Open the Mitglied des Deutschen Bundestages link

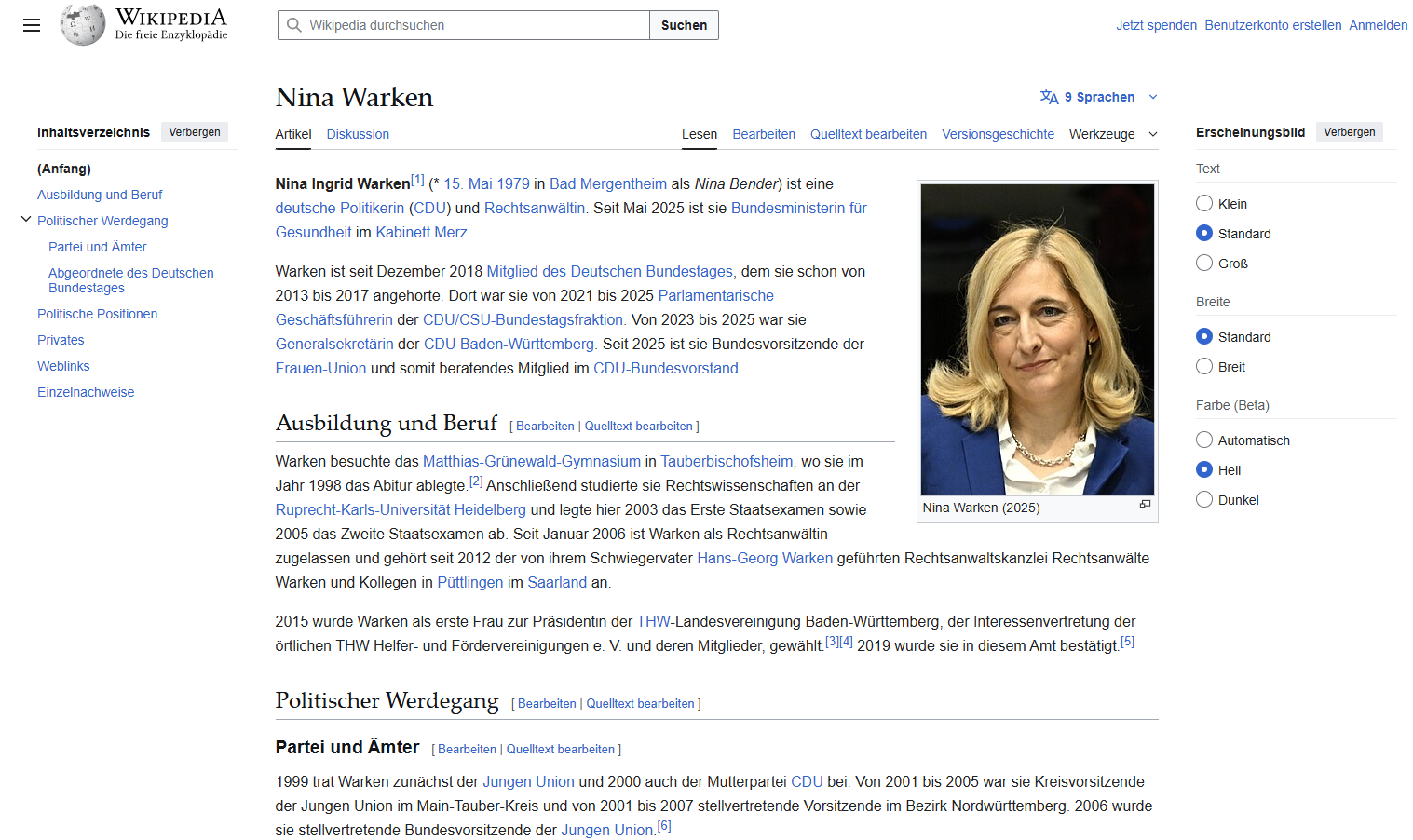610,271
